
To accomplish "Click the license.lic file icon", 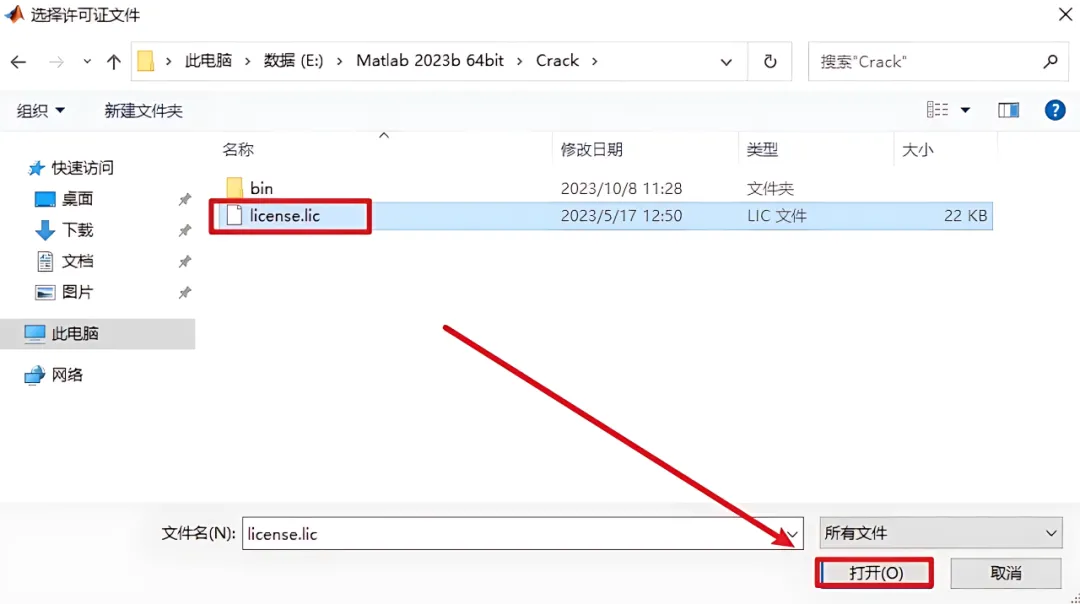I will point(234,216).
